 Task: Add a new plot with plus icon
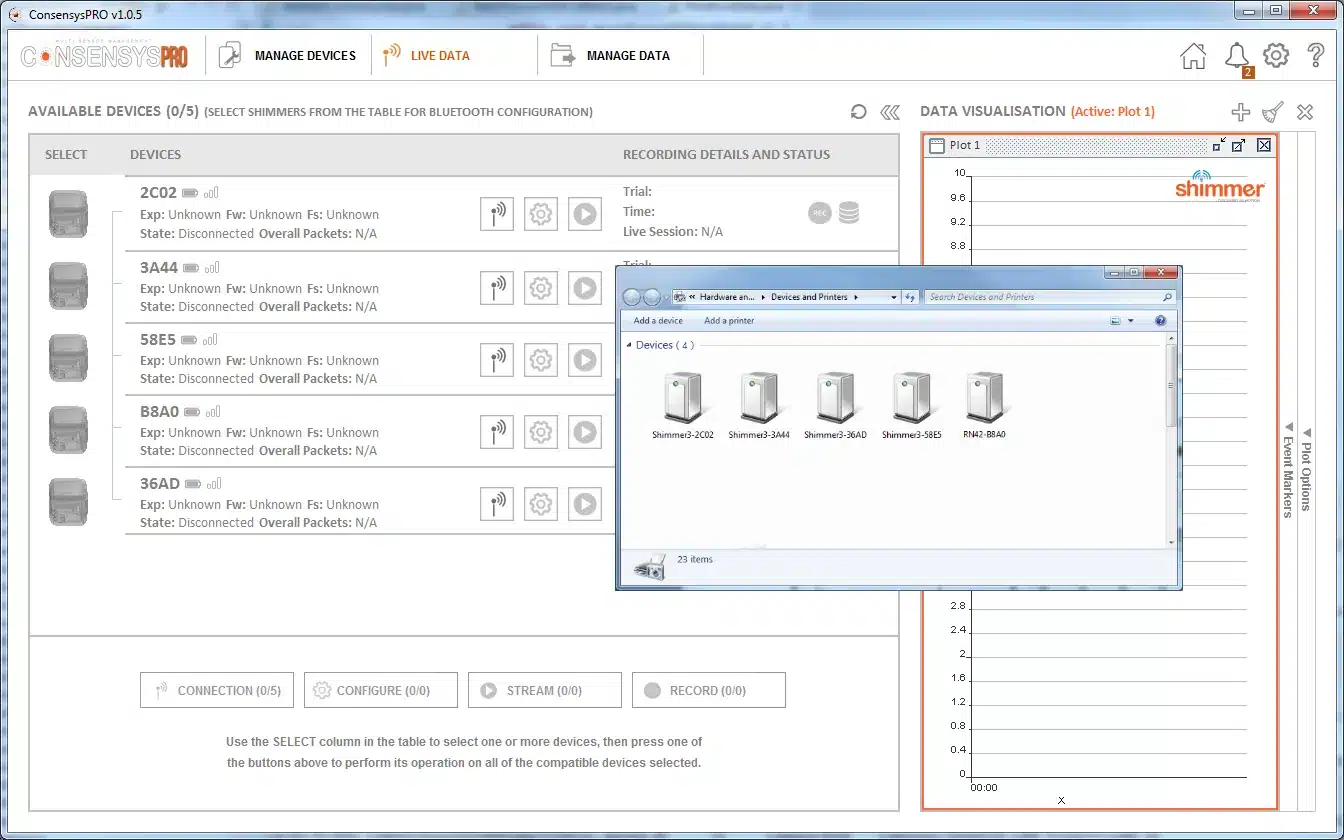[1240, 112]
